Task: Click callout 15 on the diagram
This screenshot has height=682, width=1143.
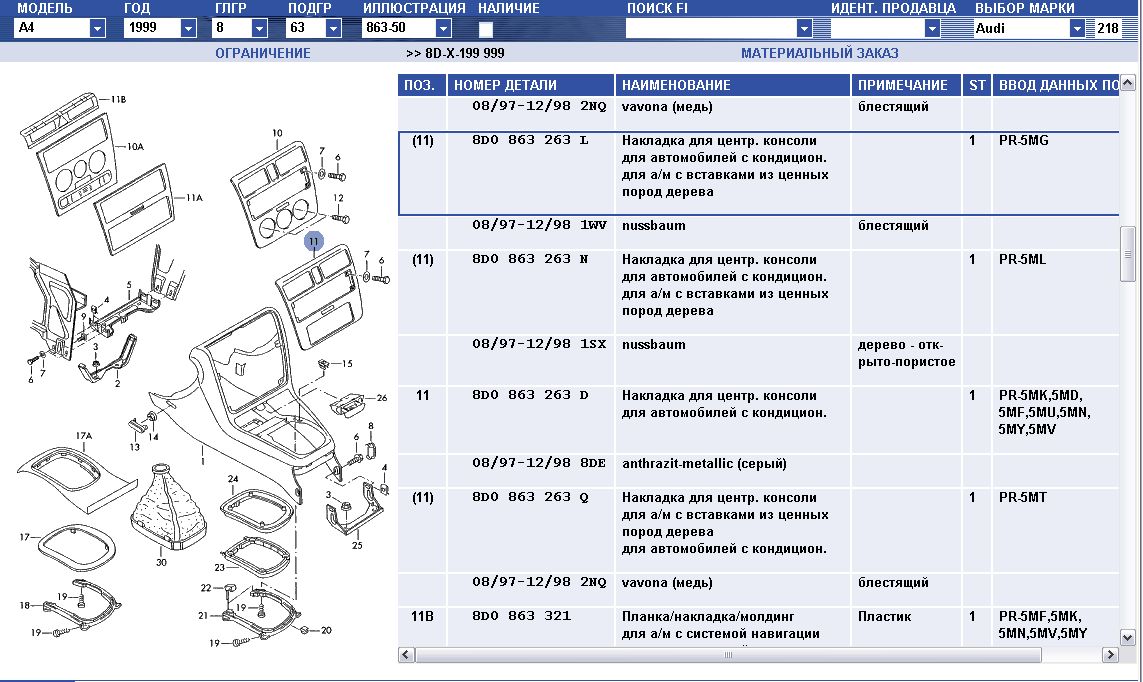Action: click(347, 363)
